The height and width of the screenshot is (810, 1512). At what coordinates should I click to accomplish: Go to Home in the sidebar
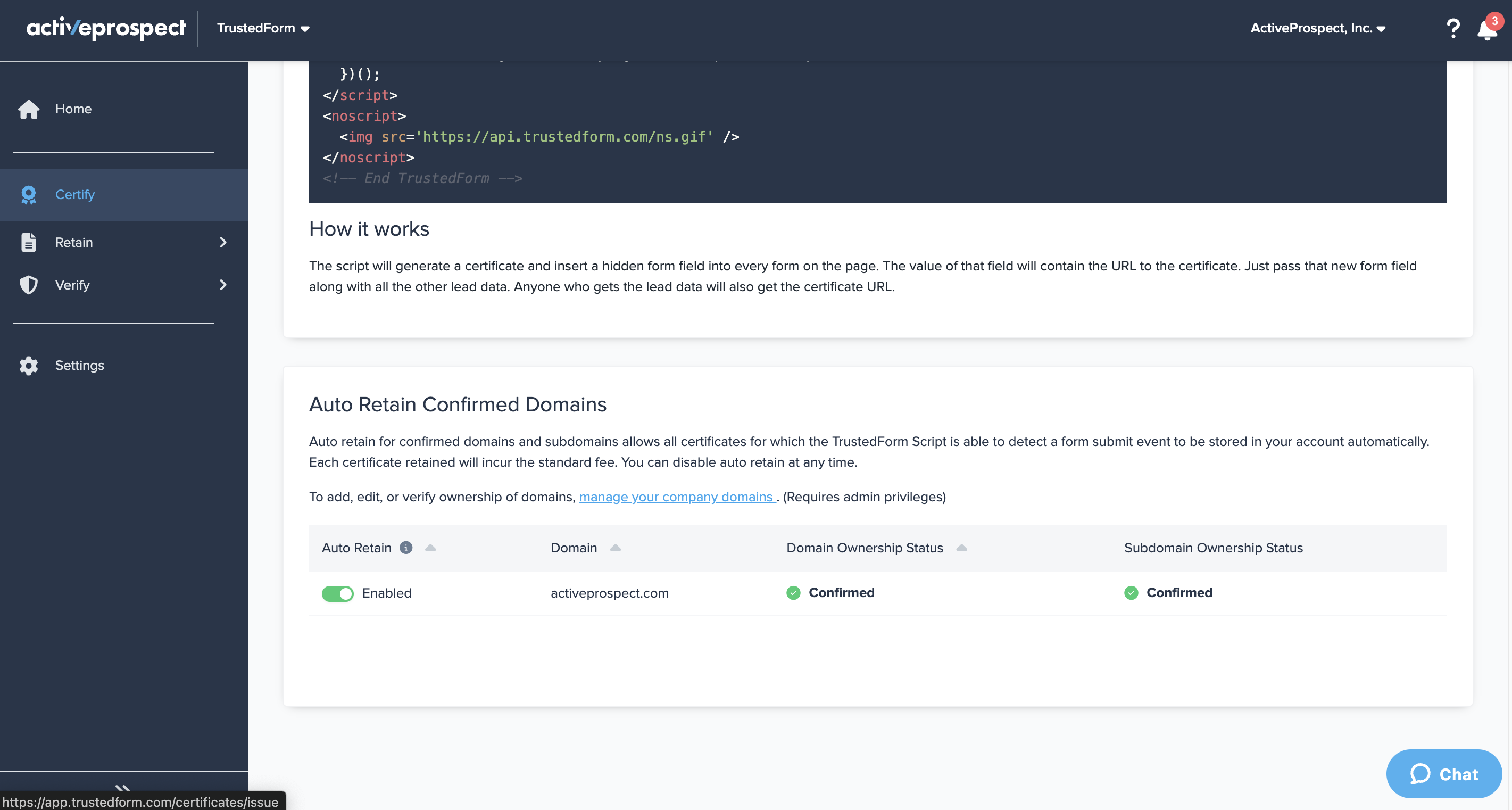tap(73, 109)
